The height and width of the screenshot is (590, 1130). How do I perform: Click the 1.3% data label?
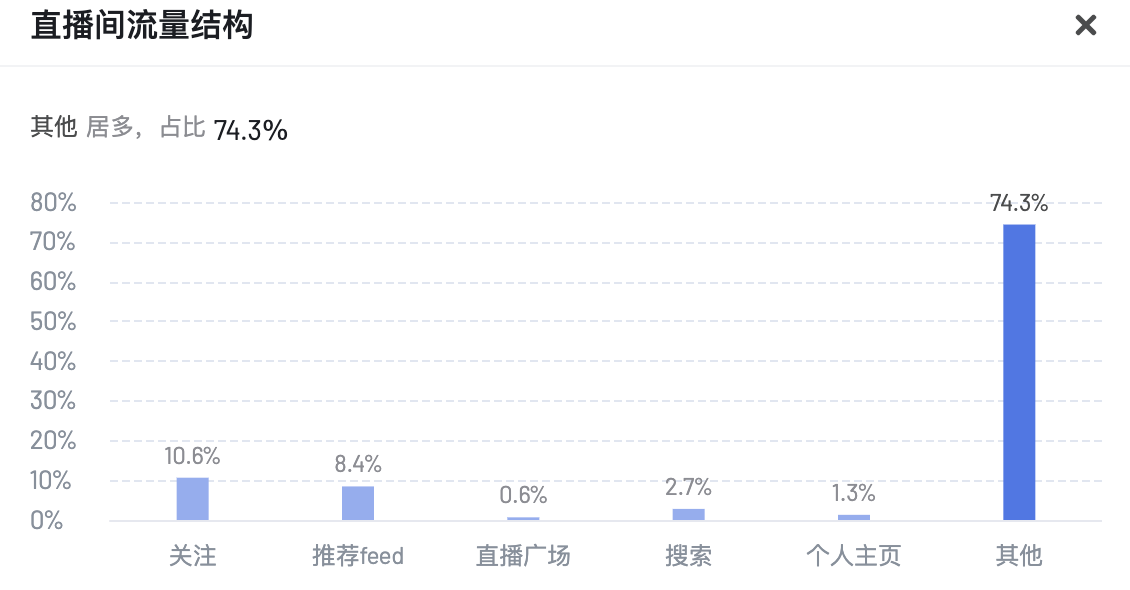coord(854,493)
